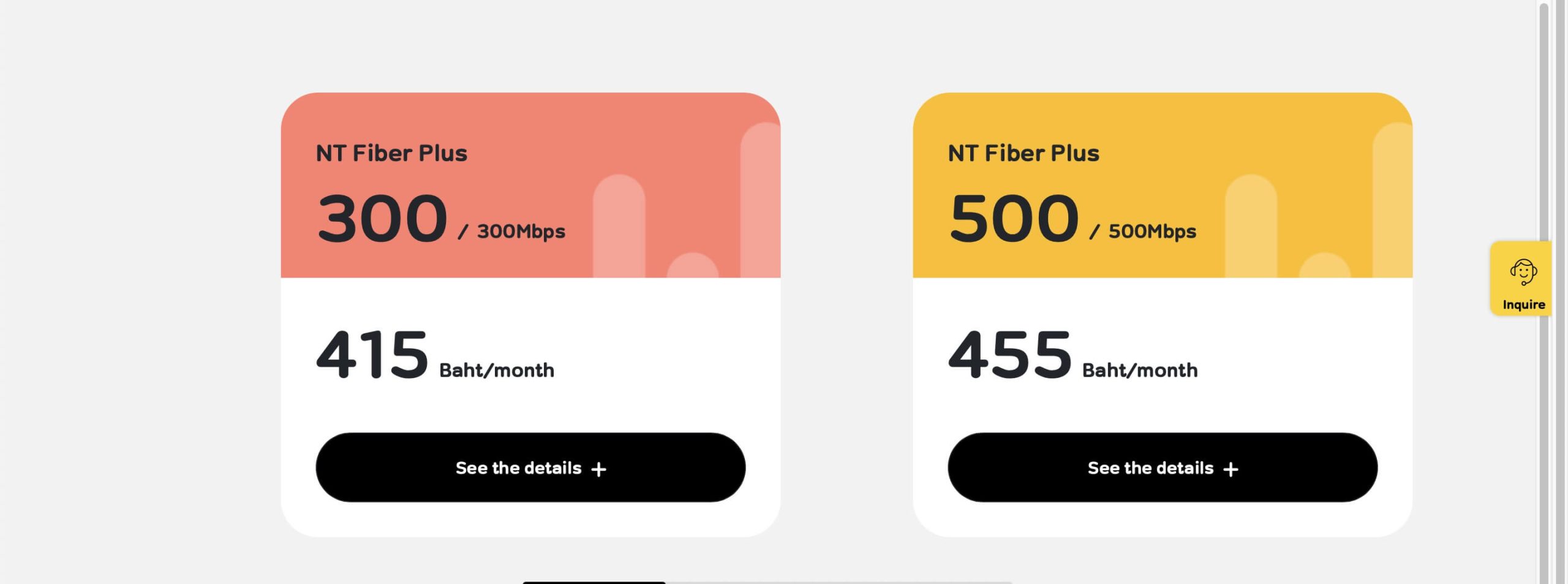Click Baht/month text beside 455
Screen dimensions: 1568x584
pyautogui.click(x=1140, y=370)
